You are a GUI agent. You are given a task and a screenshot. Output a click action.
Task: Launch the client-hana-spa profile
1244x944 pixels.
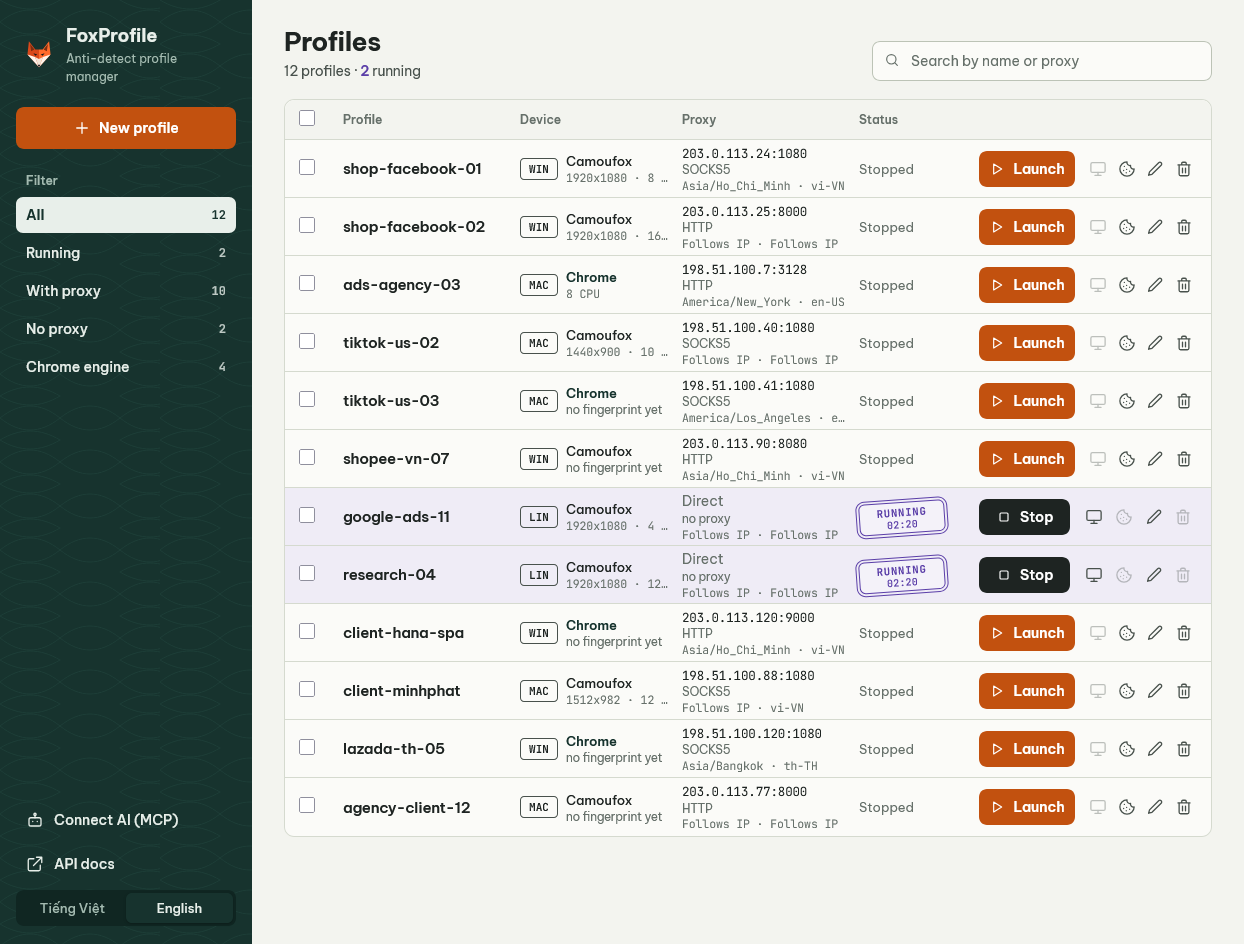coord(1027,633)
